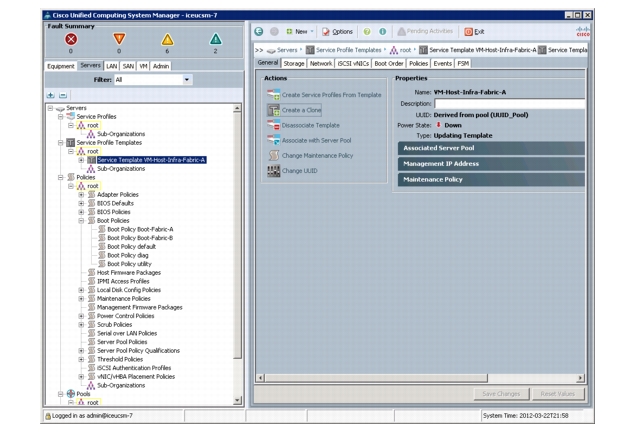The height and width of the screenshot is (432, 640).
Task: Expand the Associated Server Pool section
Action: click(491, 148)
